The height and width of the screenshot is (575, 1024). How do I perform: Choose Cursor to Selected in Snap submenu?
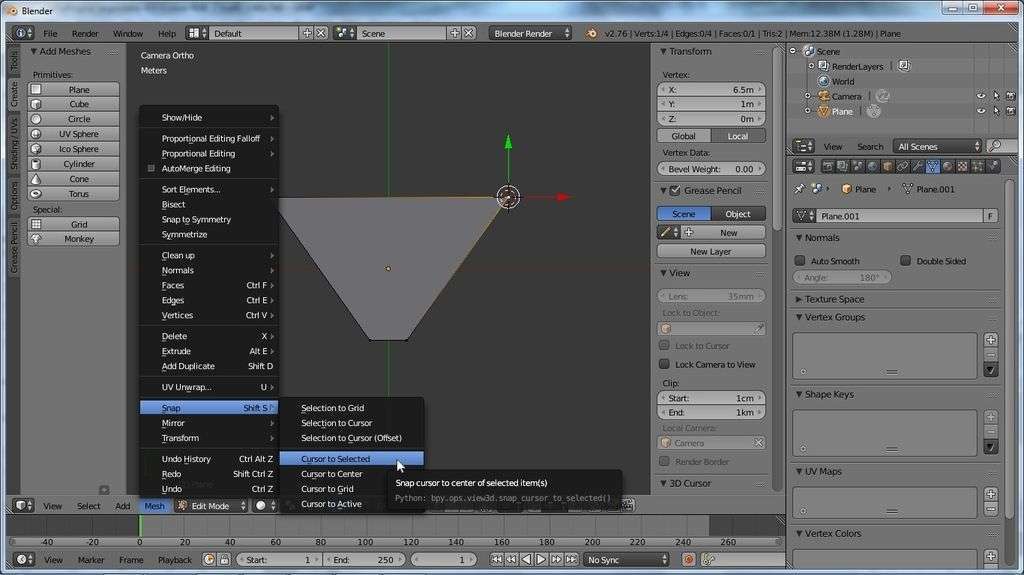[336, 459]
